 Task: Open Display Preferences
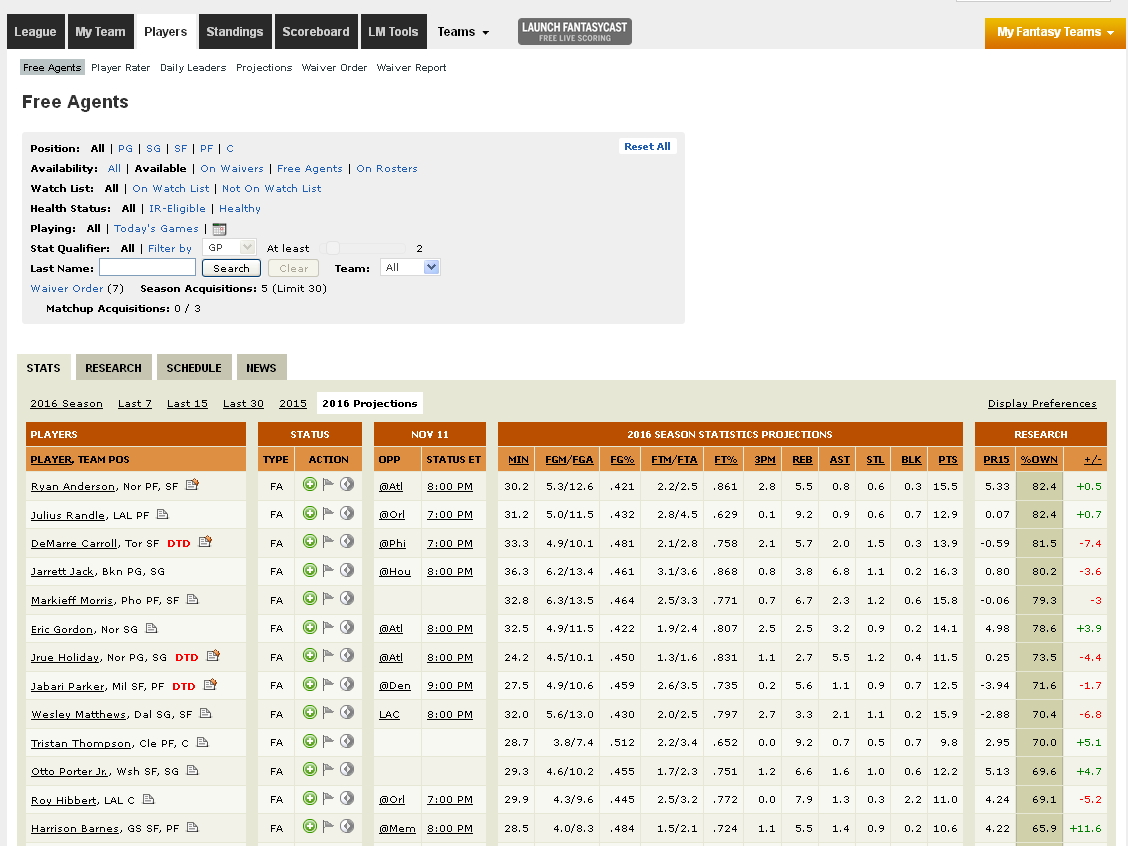coord(1042,404)
